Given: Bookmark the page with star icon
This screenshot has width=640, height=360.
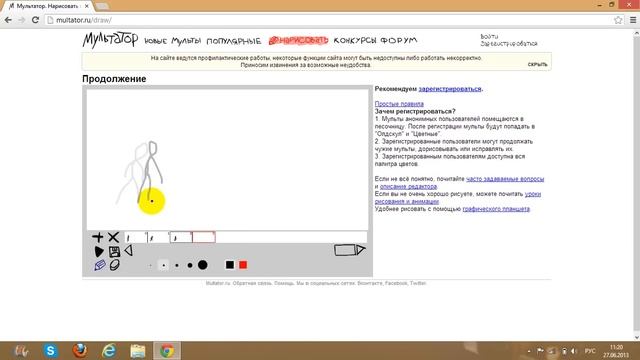Looking at the screenshot, I should click(618, 20).
